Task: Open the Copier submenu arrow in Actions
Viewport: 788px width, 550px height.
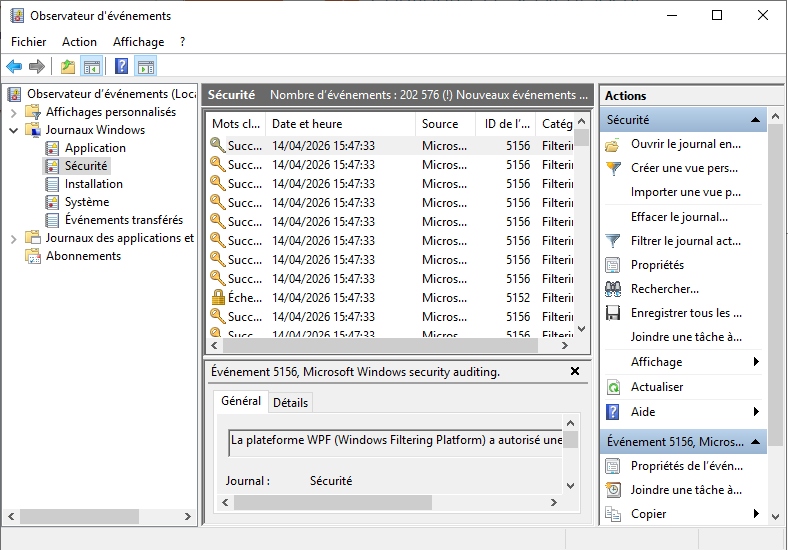Action: pyautogui.click(x=756, y=514)
